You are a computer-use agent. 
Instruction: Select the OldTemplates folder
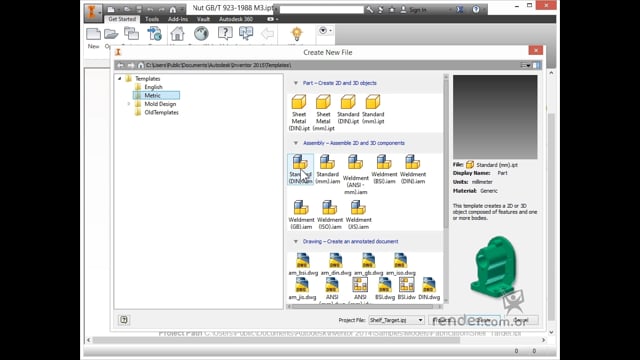pos(162,113)
